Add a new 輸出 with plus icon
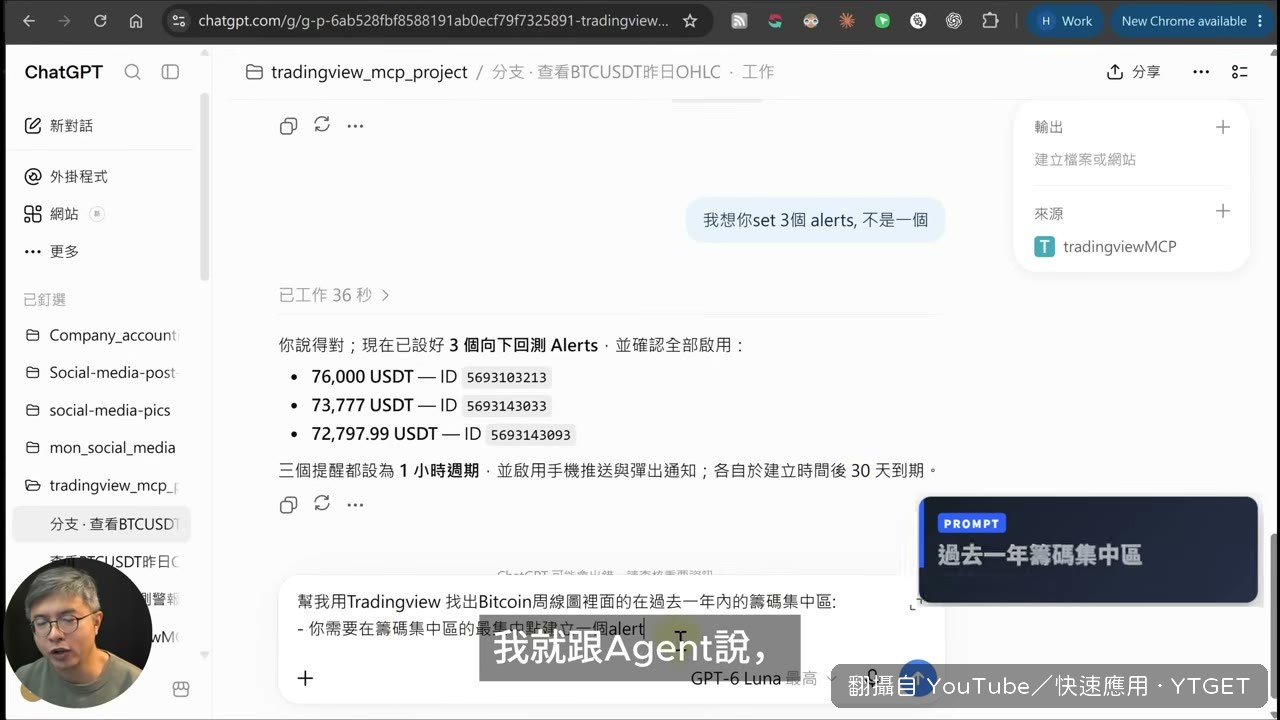The image size is (1280, 720). pyautogui.click(x=1222, y=127)
